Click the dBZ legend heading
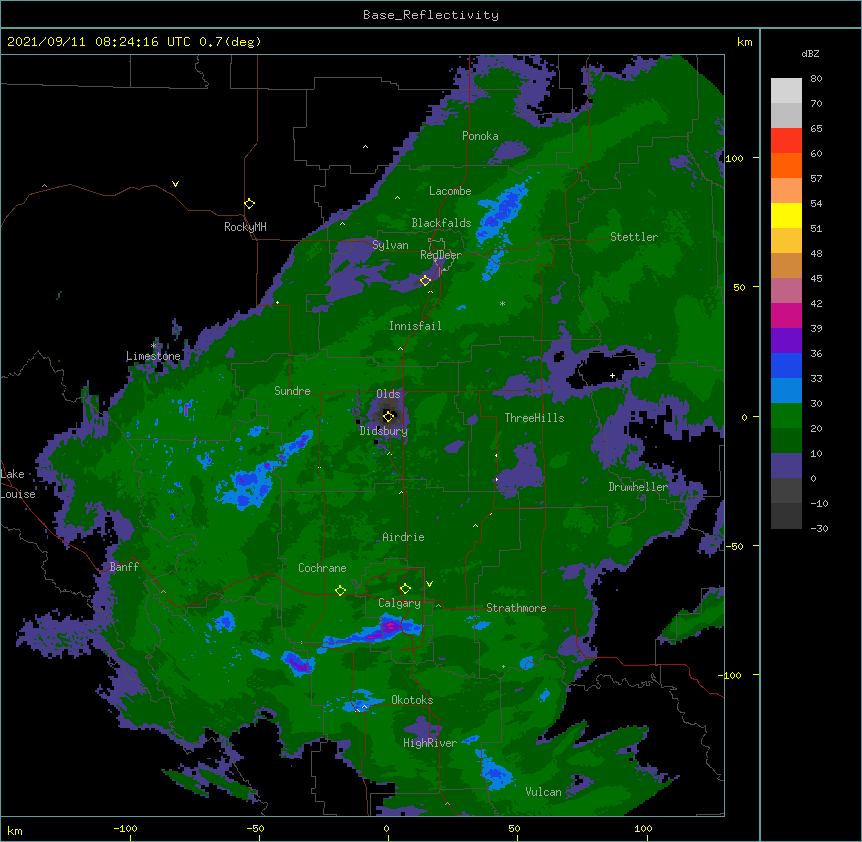 pos(810,53)
